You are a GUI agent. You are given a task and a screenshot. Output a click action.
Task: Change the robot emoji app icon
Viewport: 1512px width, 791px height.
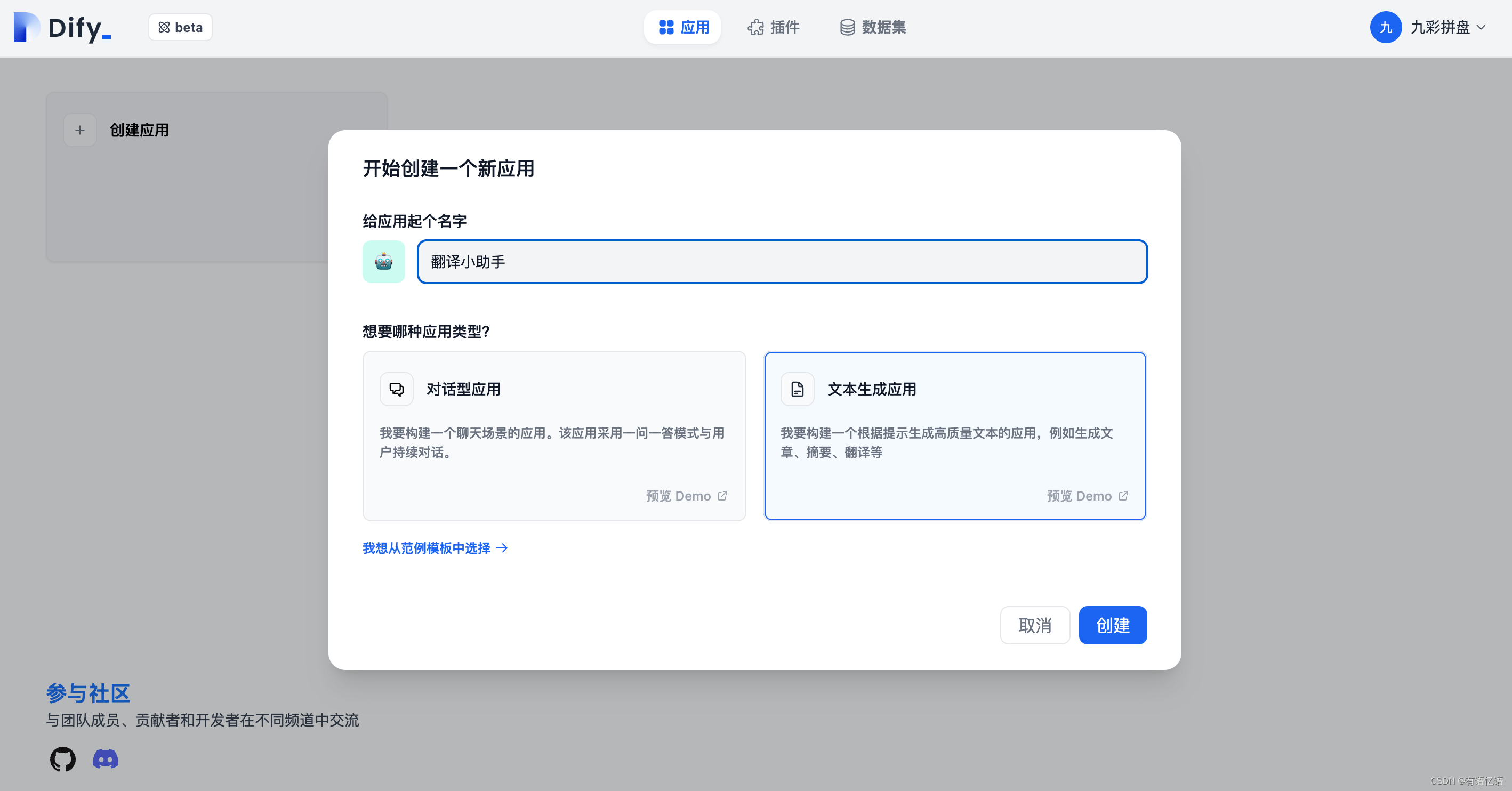point(384,262)
